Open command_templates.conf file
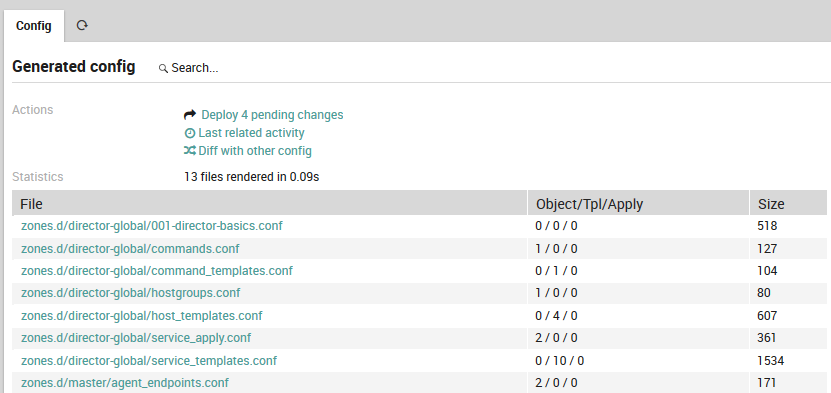This screenshot has width=831, height=393. (x=157, y=271)
